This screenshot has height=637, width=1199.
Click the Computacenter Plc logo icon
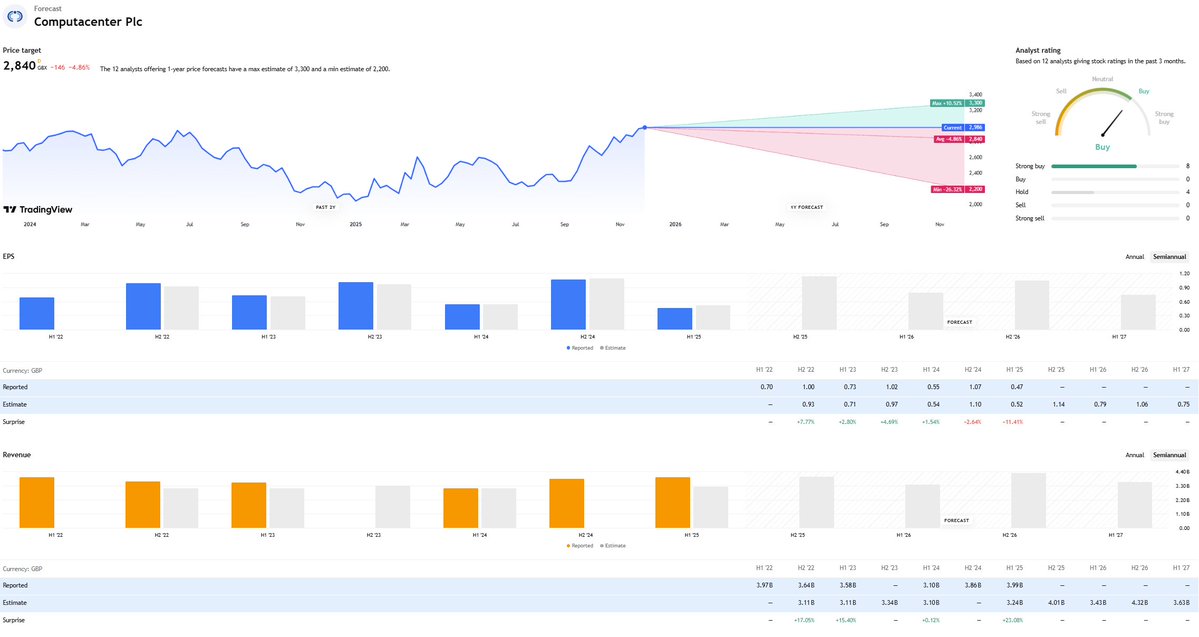coord(15,16)
